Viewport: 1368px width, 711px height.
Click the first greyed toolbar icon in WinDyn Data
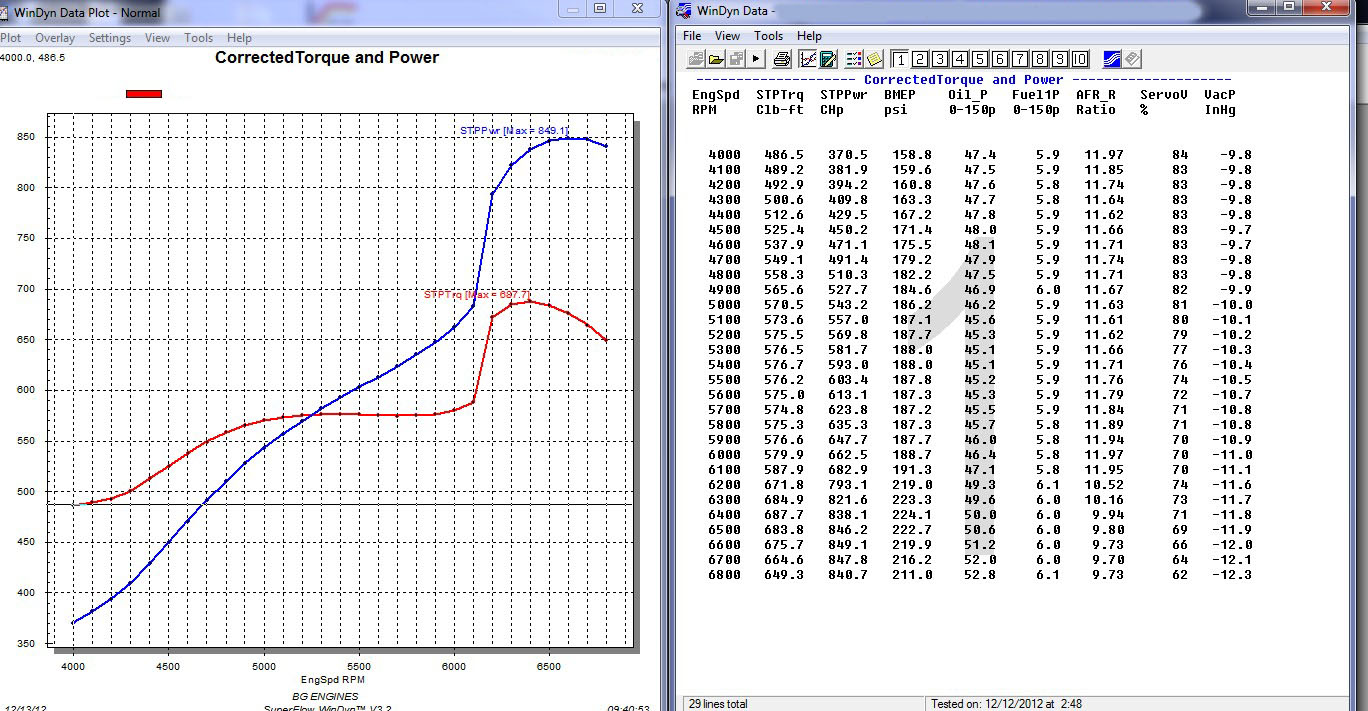point(696,59)
